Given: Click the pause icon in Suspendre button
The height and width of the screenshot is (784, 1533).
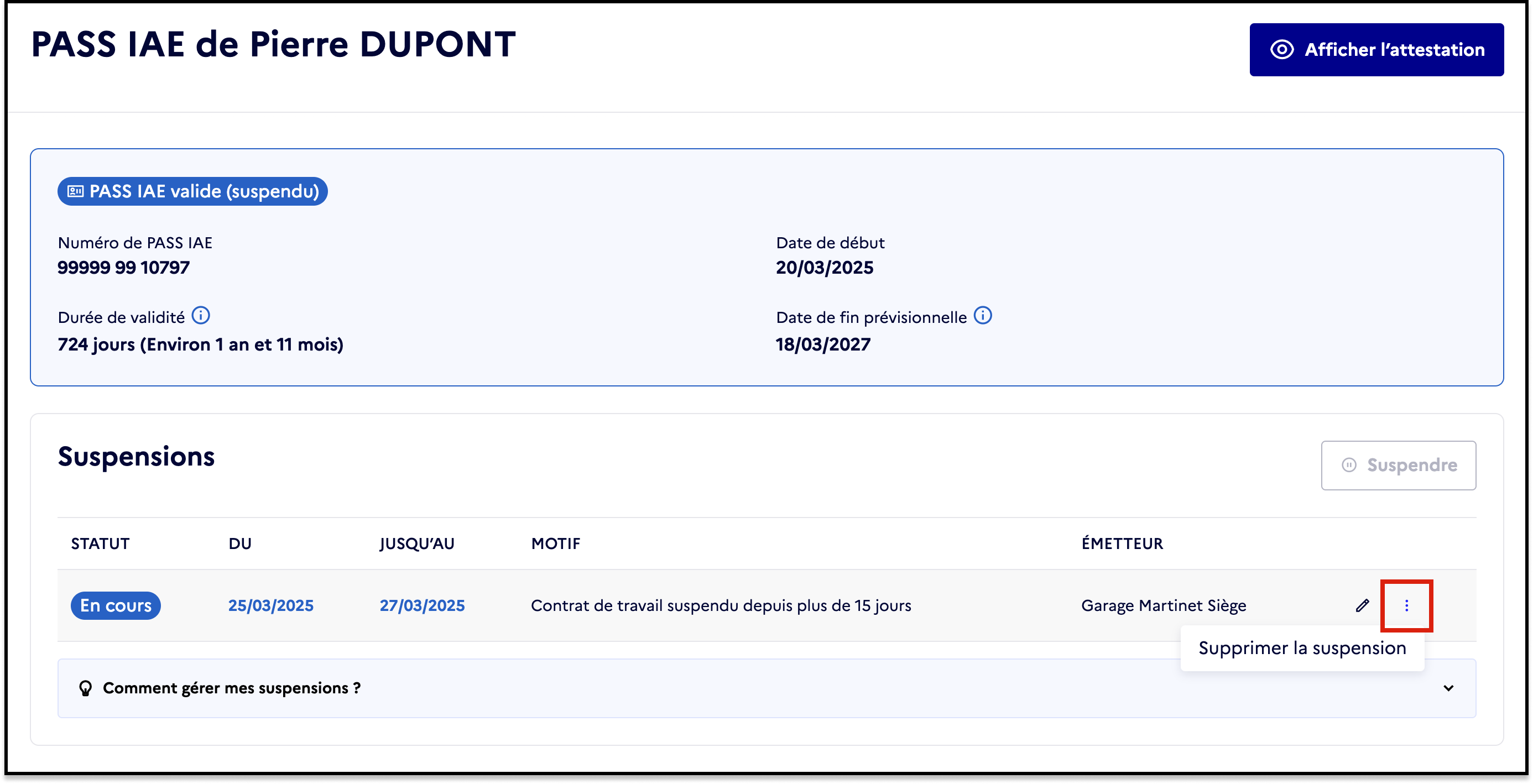Looking at the screenshot, I should (1349, 465).
